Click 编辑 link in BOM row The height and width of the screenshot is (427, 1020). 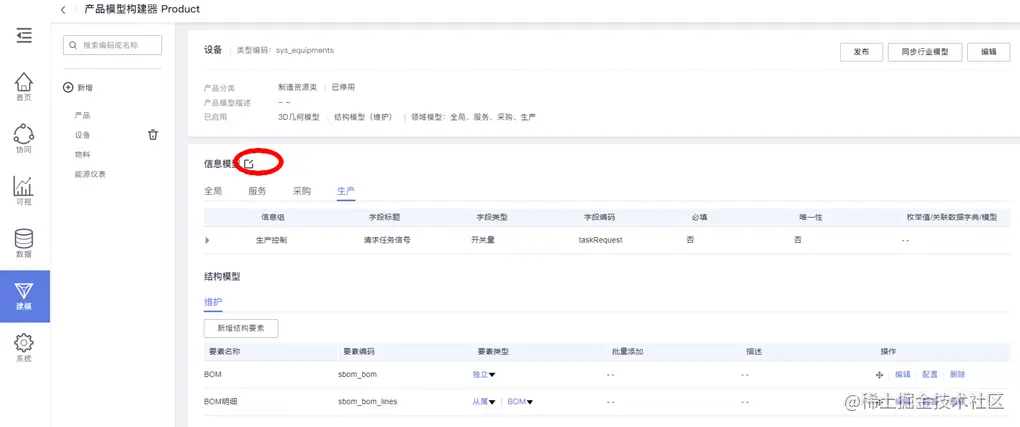pyautogui.click(x=902, y=375)
